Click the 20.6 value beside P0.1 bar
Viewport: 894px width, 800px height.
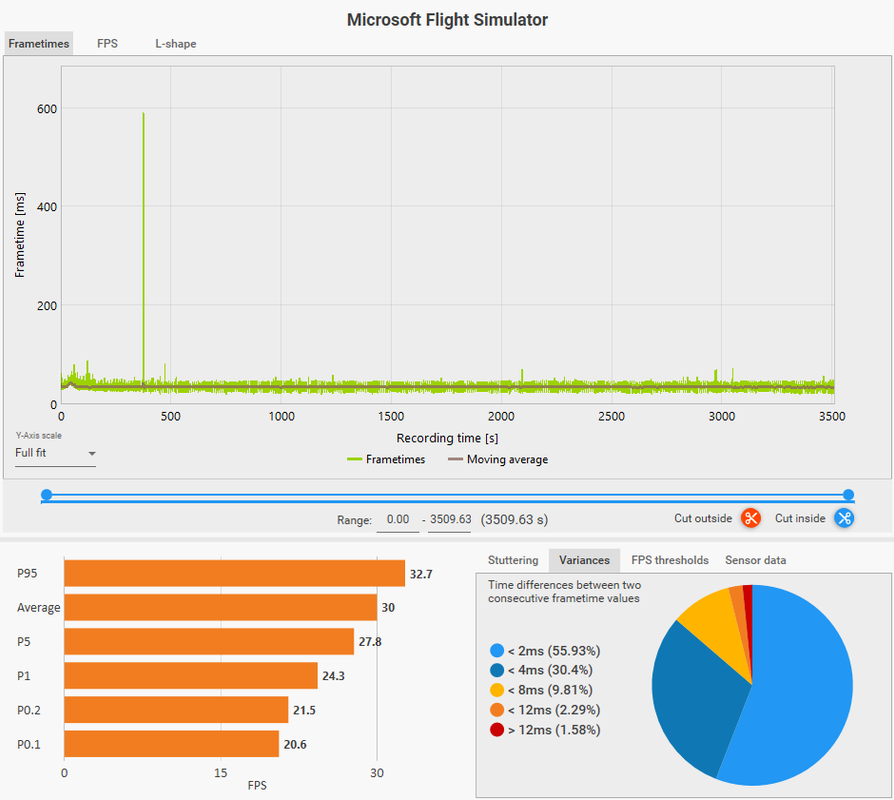295,745
